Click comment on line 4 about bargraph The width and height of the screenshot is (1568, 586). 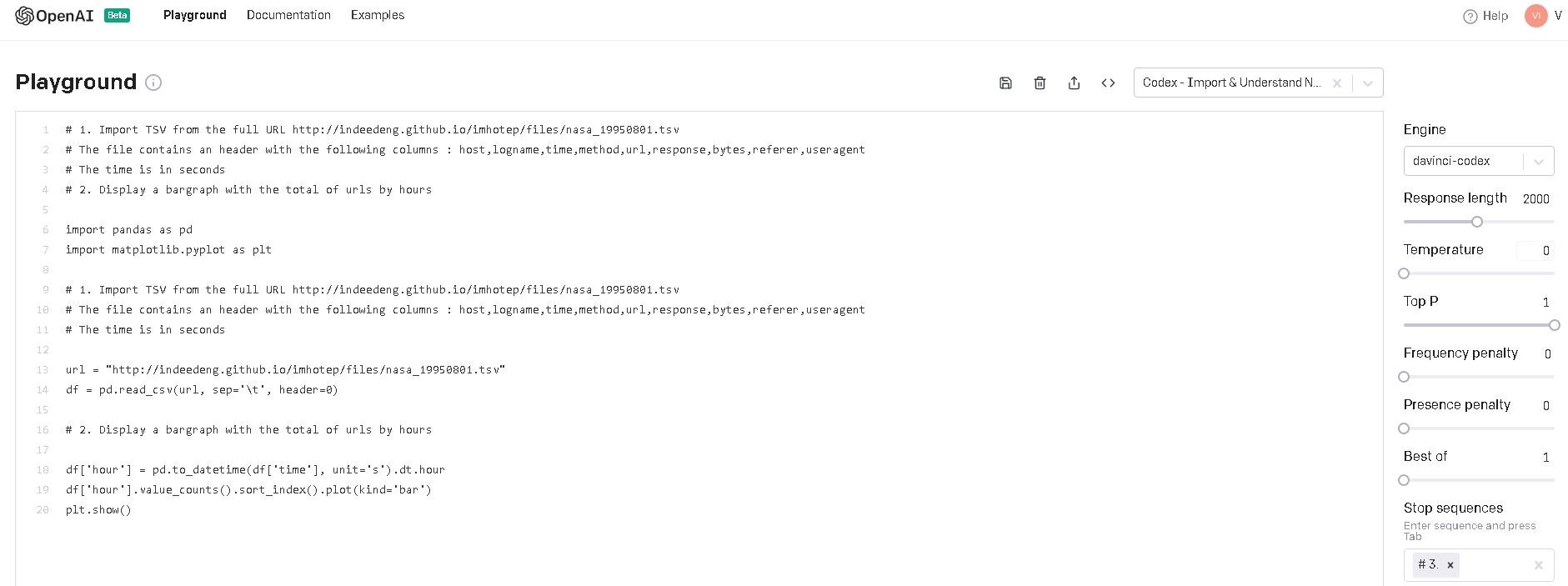(x=248, y=189)
